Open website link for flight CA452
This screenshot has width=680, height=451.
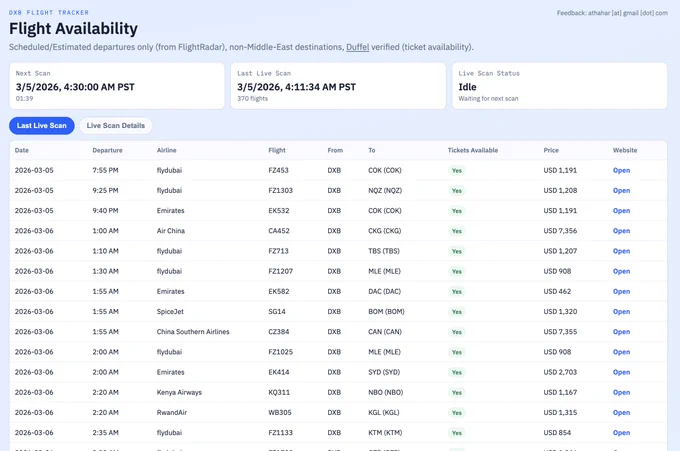point(621,231)
